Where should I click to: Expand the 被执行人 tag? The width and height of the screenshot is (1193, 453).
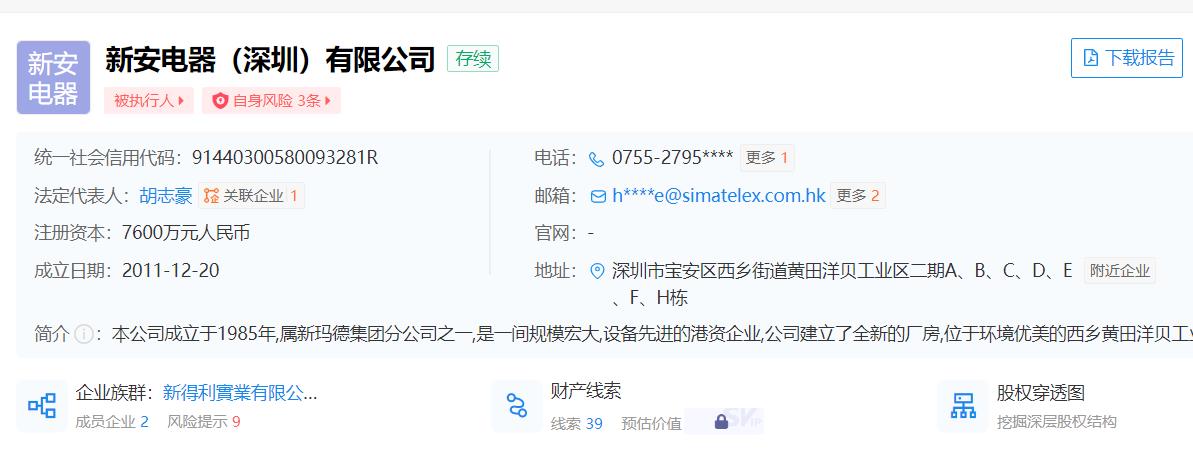click(149, 100)
